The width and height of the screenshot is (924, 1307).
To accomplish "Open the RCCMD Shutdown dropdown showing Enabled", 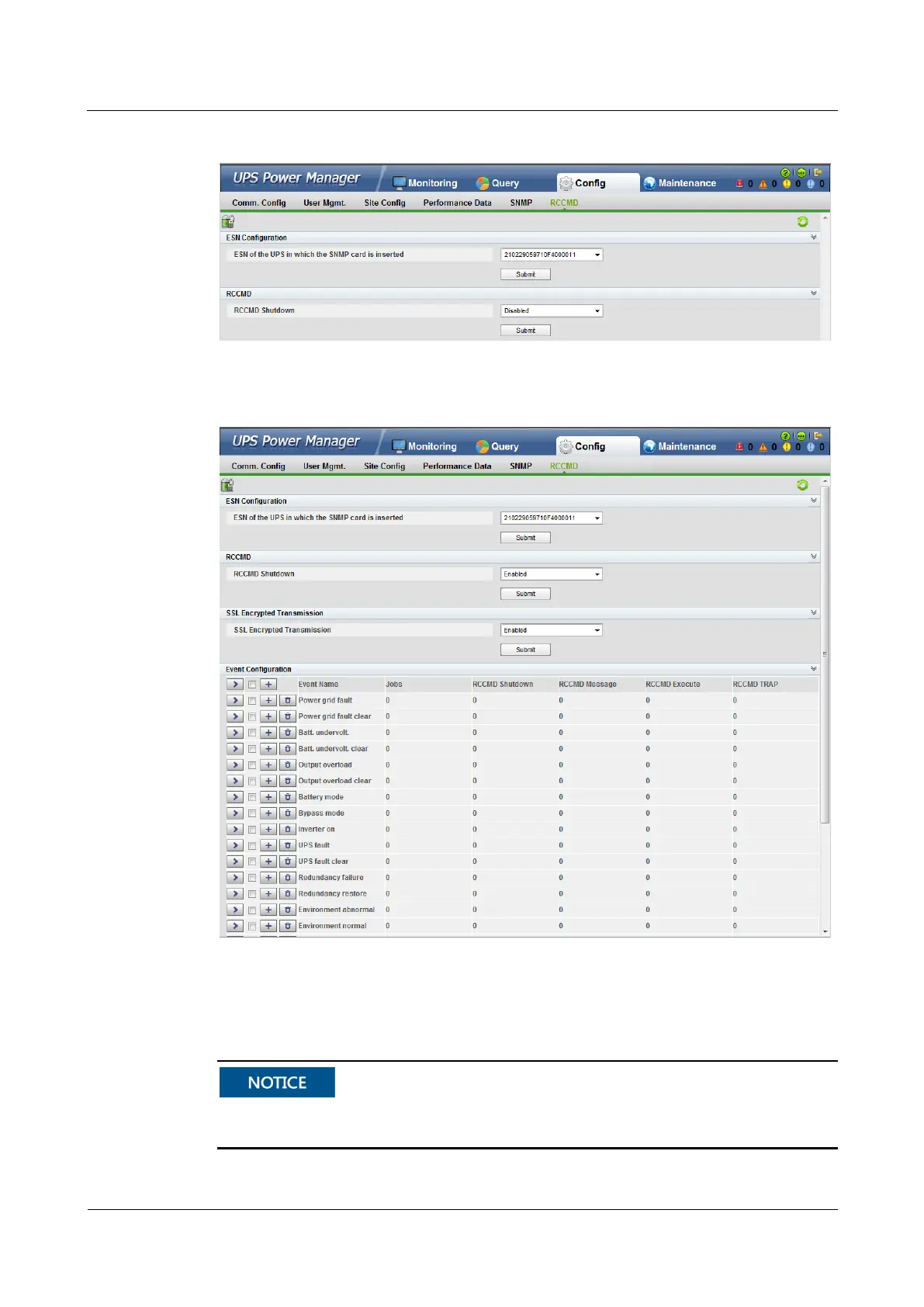I will tap(552, 574).
